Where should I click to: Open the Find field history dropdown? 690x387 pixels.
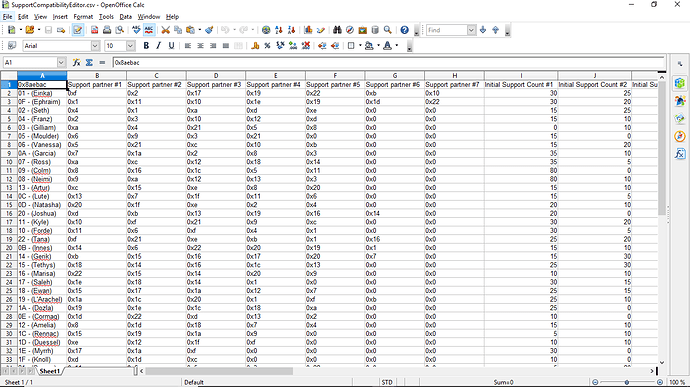471,30
